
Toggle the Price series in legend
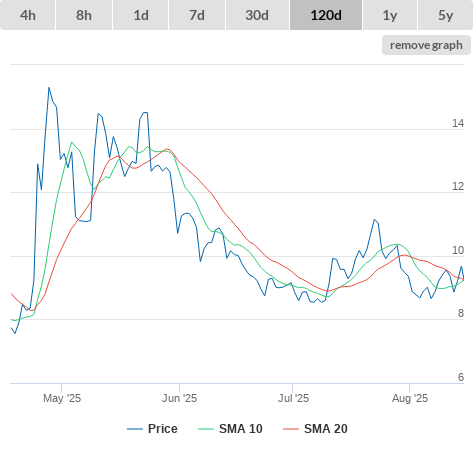tap(152, 429)
